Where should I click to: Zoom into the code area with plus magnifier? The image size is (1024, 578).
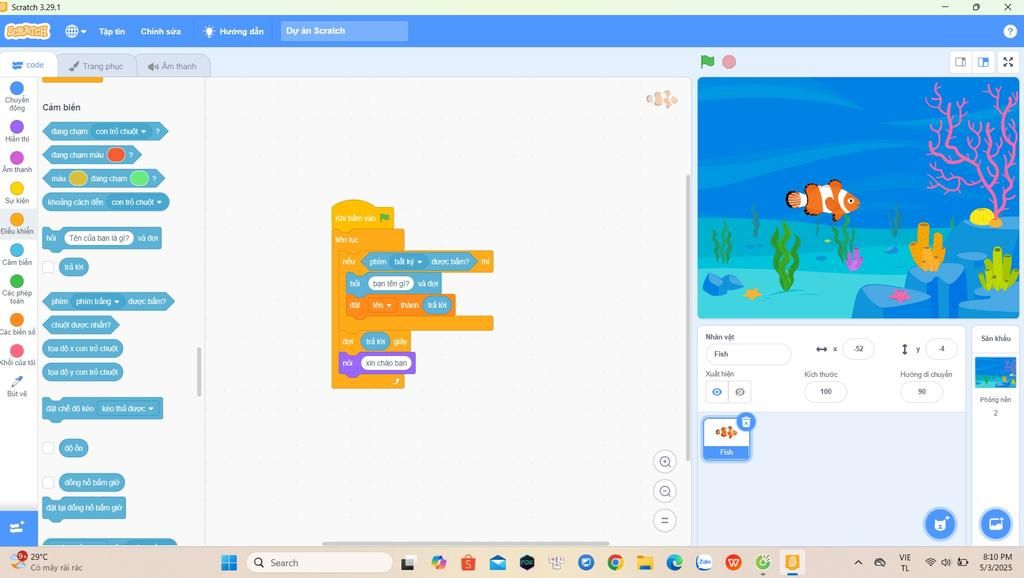[x=665, y=461]
